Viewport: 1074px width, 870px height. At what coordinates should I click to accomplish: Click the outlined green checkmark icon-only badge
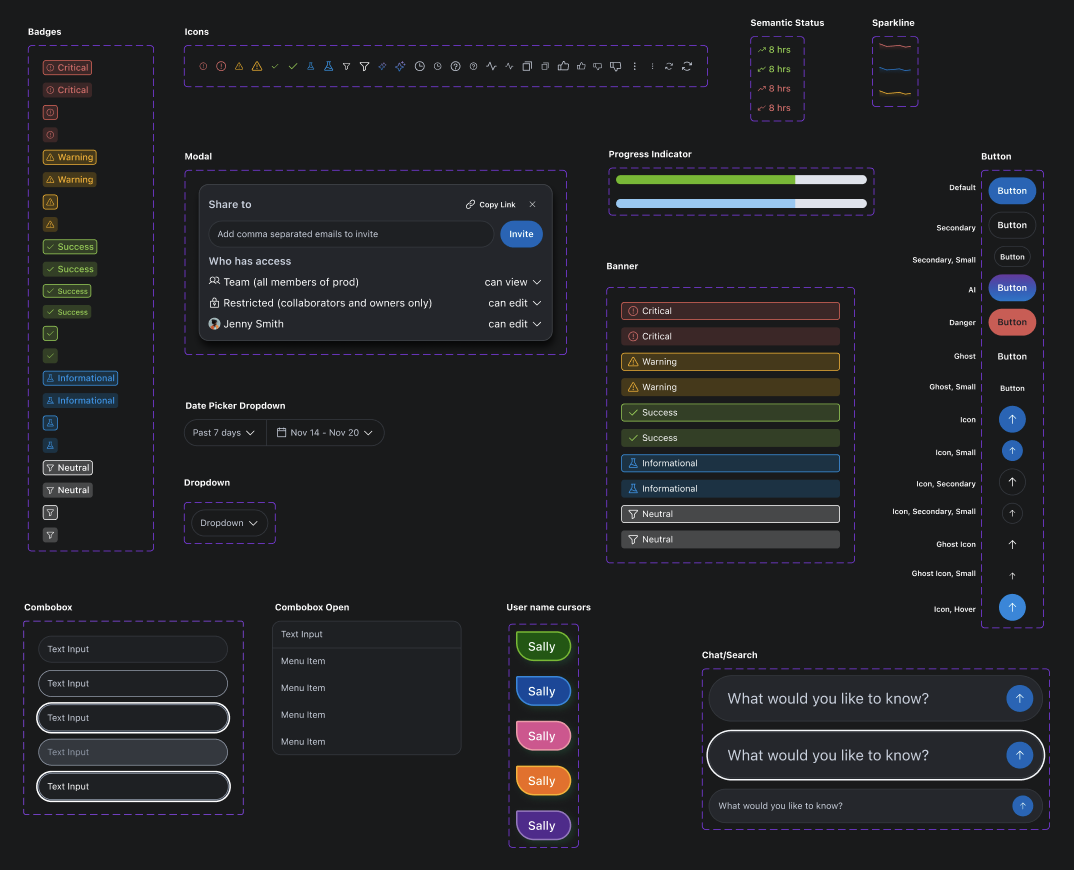(50, 334)
